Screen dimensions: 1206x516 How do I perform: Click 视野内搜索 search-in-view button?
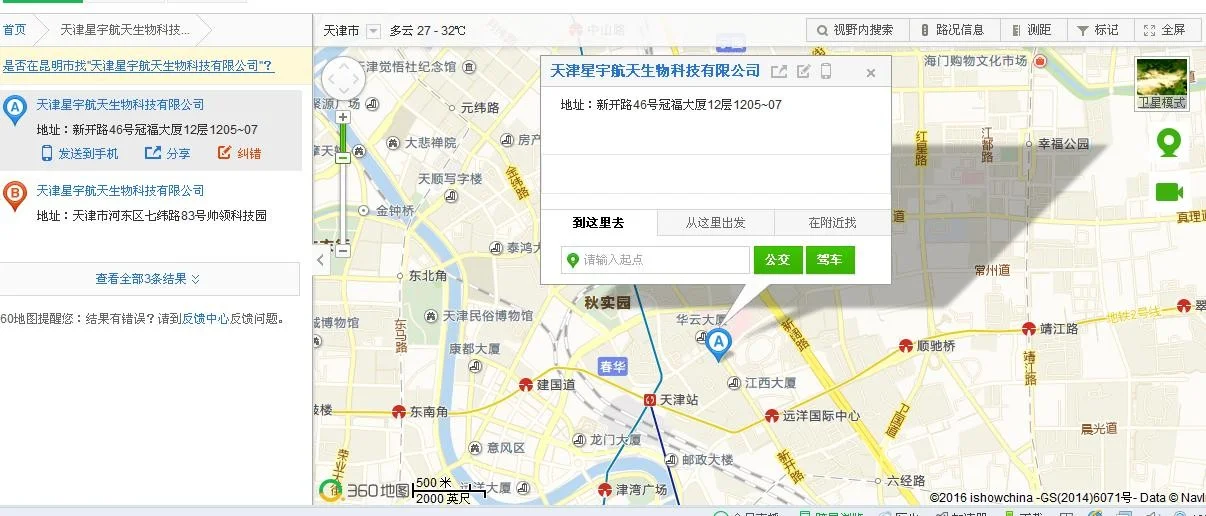[x=857, y=30]
